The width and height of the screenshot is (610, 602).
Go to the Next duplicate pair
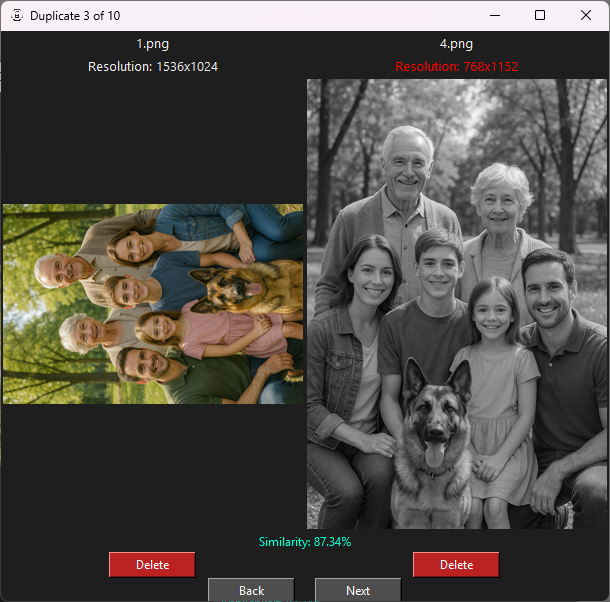coord(358,590)
